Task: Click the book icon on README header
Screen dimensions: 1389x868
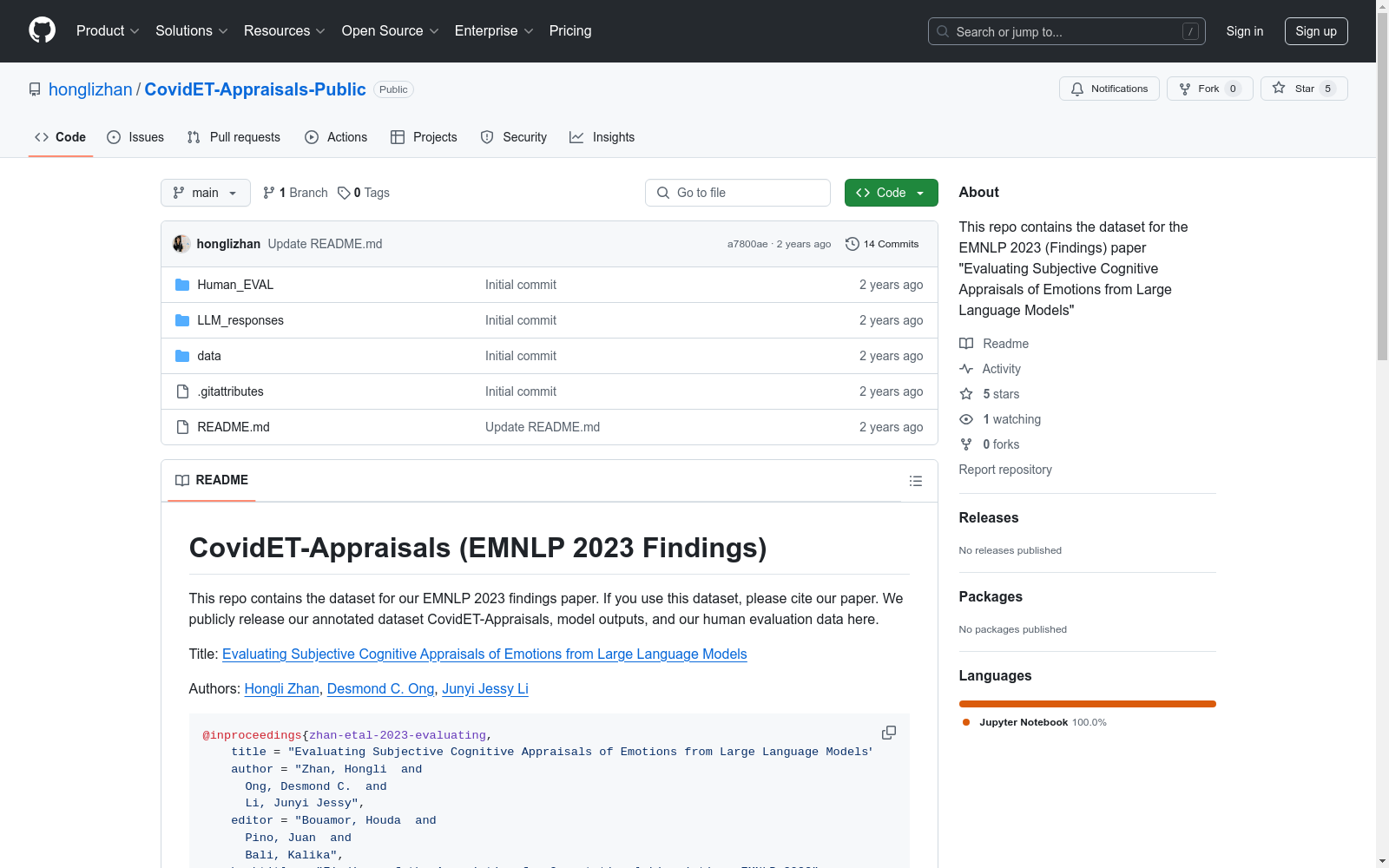Action: (182, 480)
